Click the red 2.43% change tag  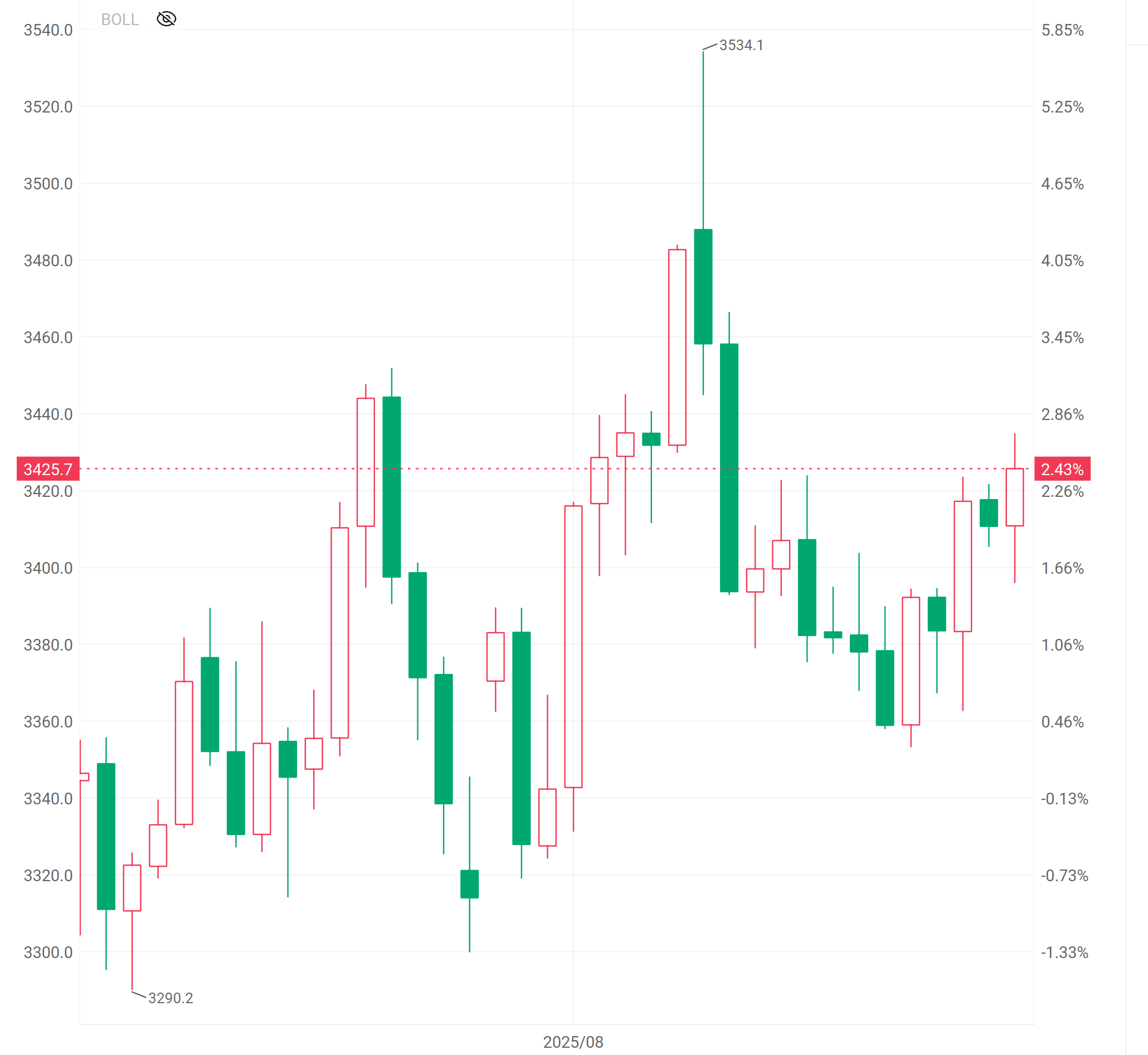pos(1062,469)
